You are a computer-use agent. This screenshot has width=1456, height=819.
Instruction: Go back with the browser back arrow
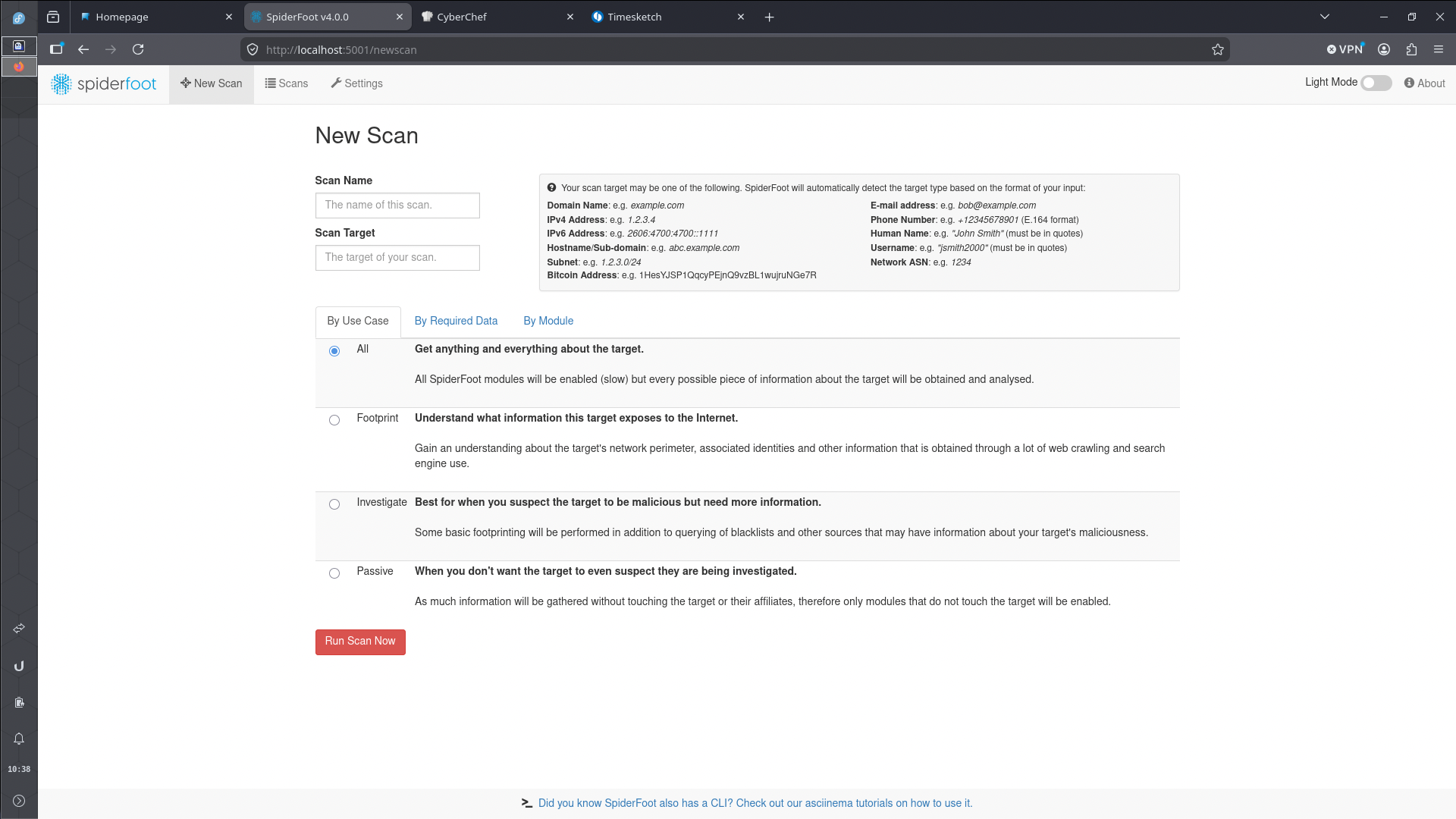[83, 49]
